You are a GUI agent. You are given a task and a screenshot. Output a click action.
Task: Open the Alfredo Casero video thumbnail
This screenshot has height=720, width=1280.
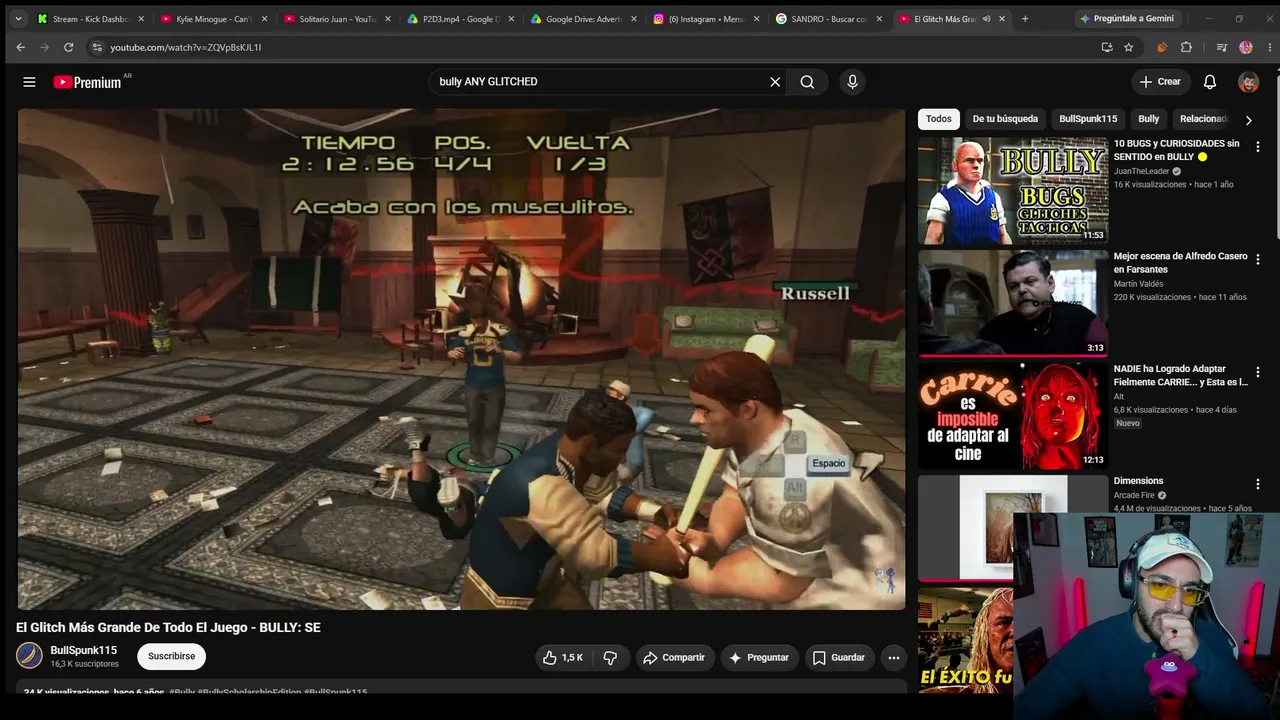[1013, 303]
